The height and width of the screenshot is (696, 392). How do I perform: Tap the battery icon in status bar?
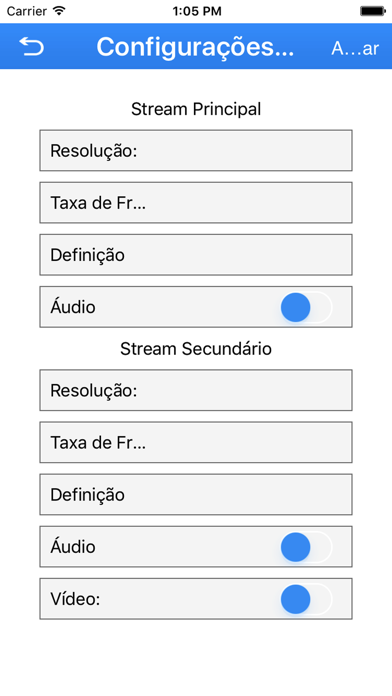pos(373,11)
